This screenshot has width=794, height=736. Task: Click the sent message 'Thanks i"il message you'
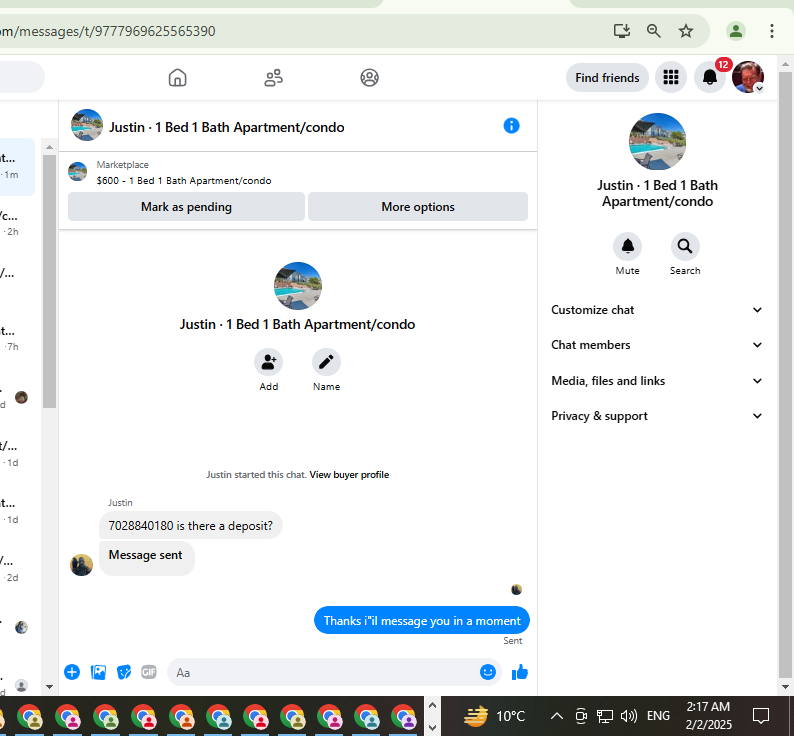tap(422, 621)
